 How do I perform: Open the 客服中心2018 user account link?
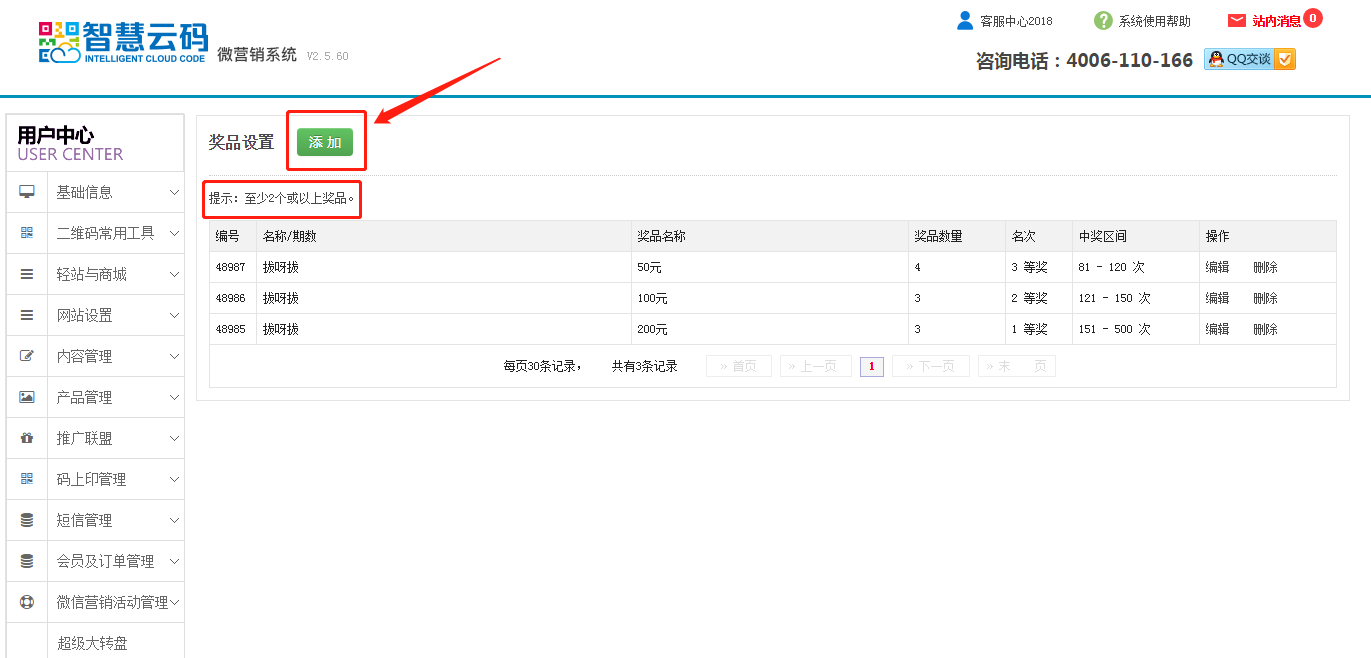pyautogui.click(x=1015, y=21)
